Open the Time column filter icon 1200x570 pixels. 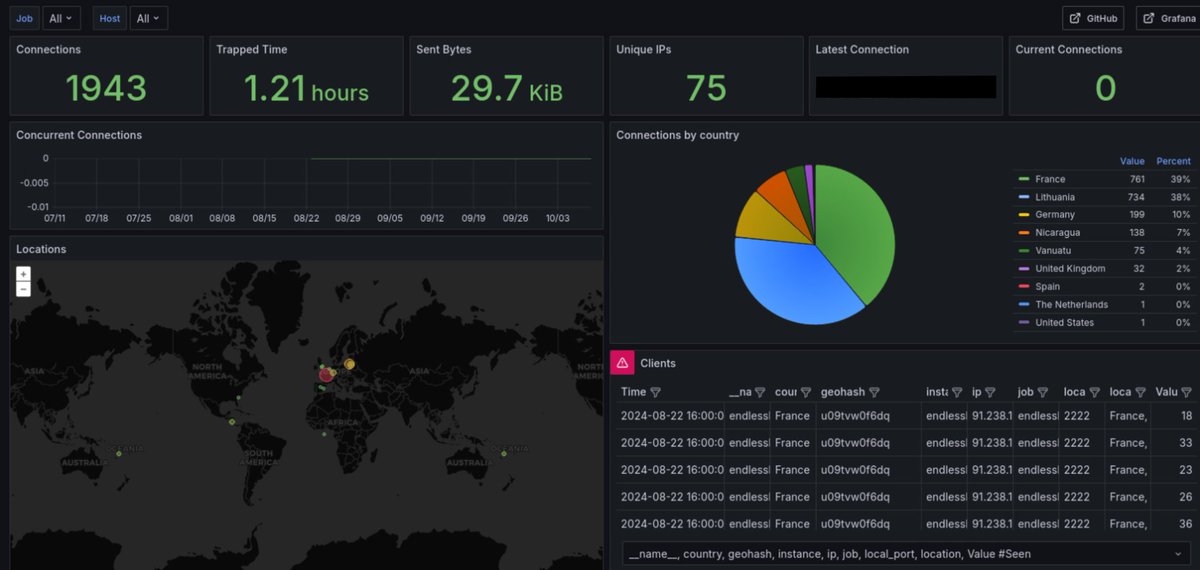pos(656,393)
